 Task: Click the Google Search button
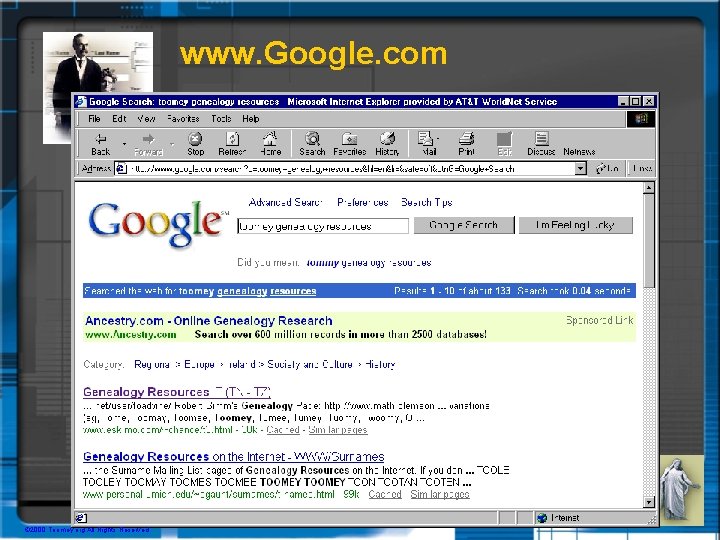click(464, 225)
